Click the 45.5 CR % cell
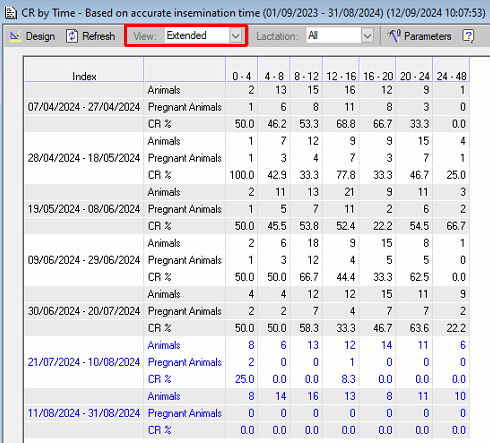The image size is (490, 443). coord(274,226)
